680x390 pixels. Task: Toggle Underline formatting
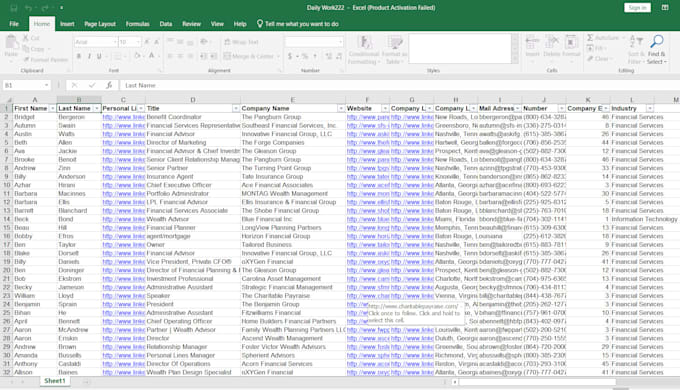point(99,56)
